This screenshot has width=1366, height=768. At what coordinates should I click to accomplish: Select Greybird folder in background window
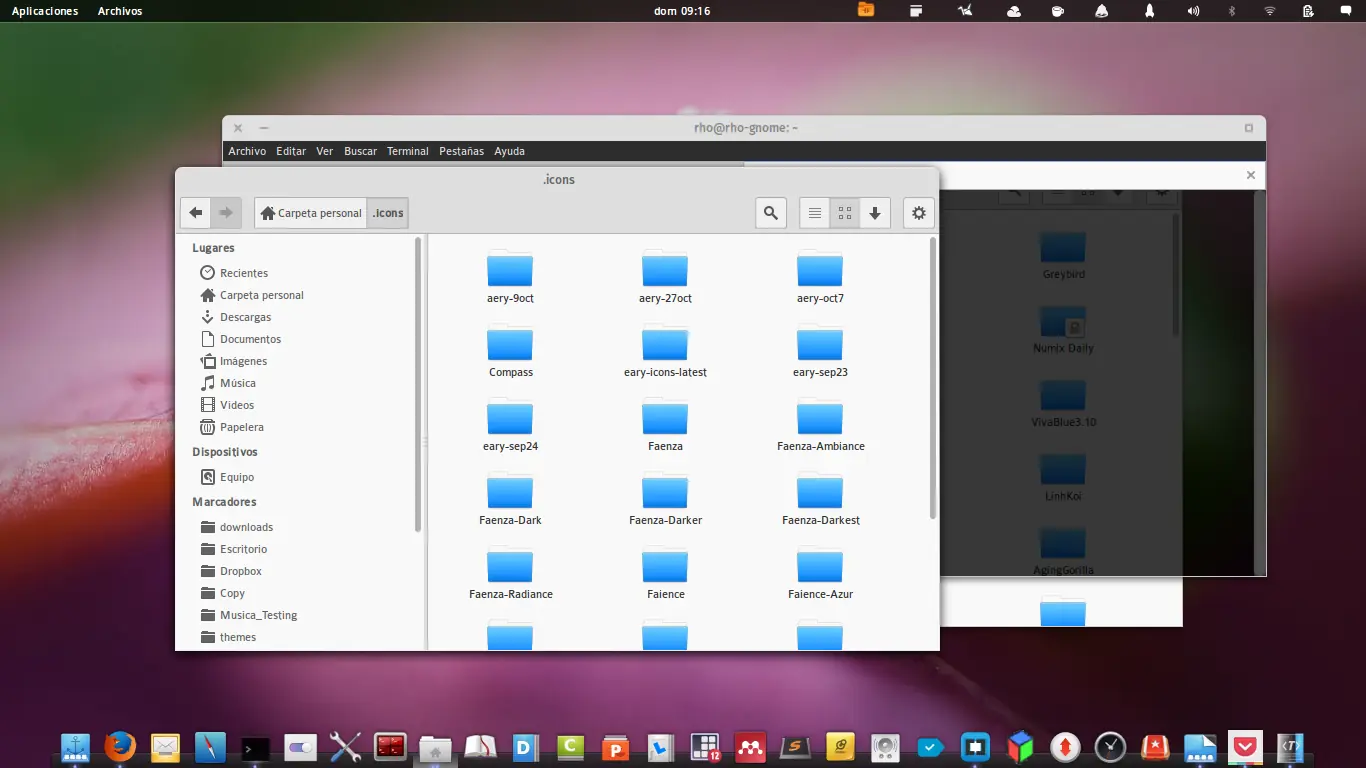tap(1063, 256)
